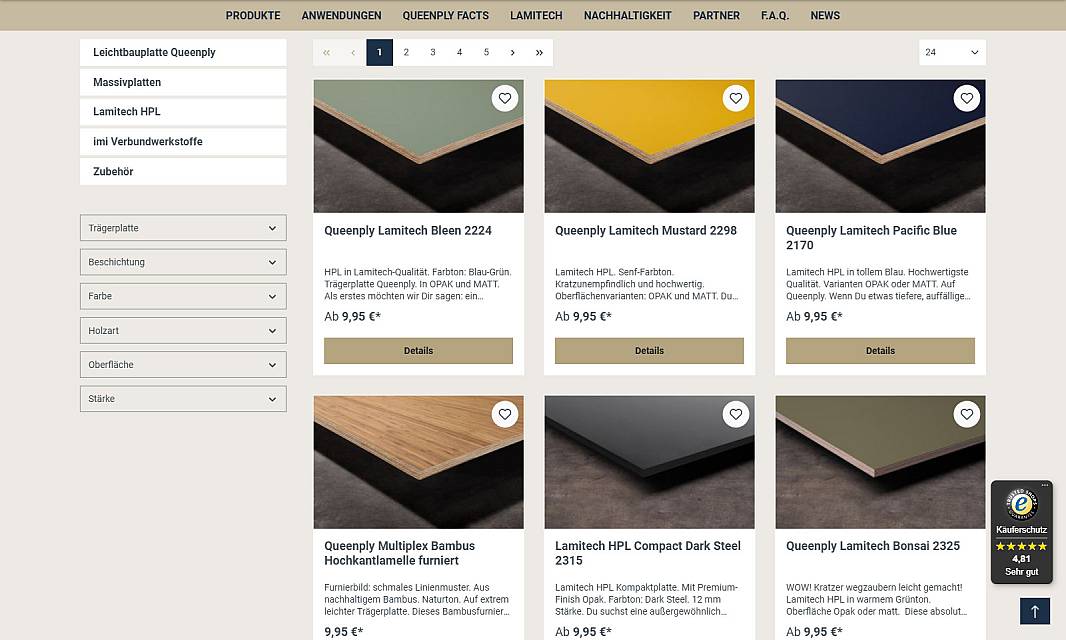Open the F.A.Q. menu item
1066x640 pixels.
pyautogui.click(x=775, y=15)
